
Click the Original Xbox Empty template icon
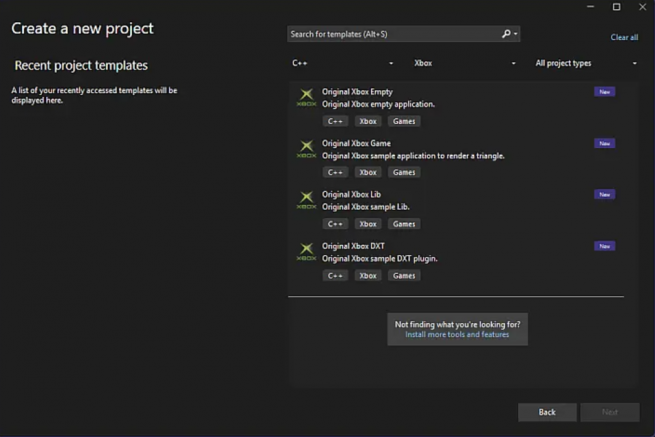coord(306,98)
